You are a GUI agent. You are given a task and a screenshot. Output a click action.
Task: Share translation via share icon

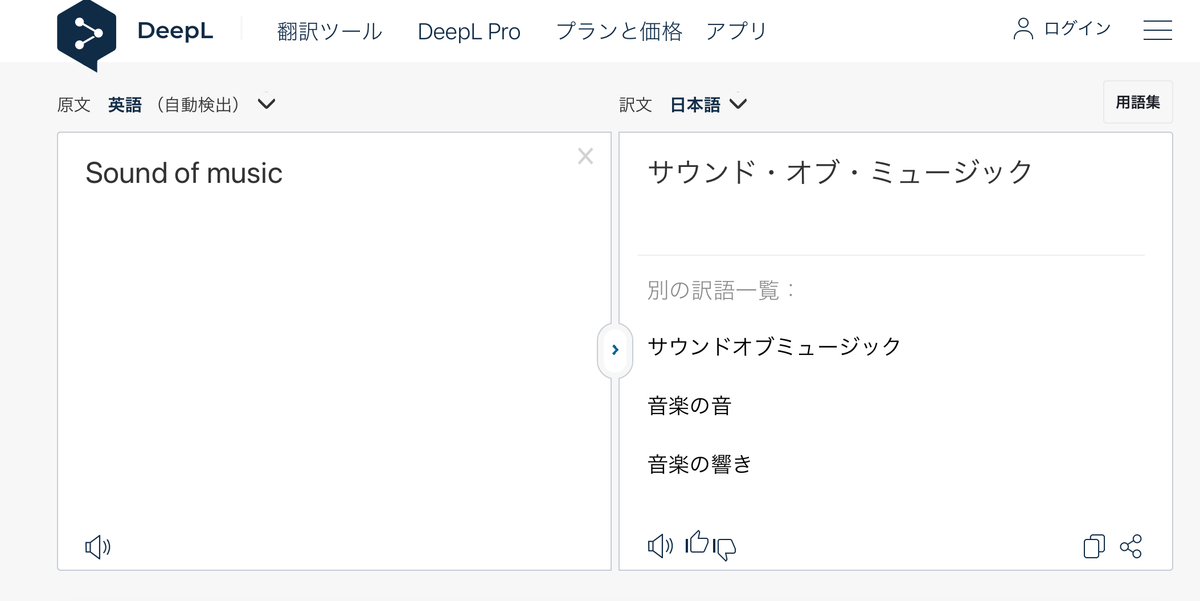click(1131, 546)
